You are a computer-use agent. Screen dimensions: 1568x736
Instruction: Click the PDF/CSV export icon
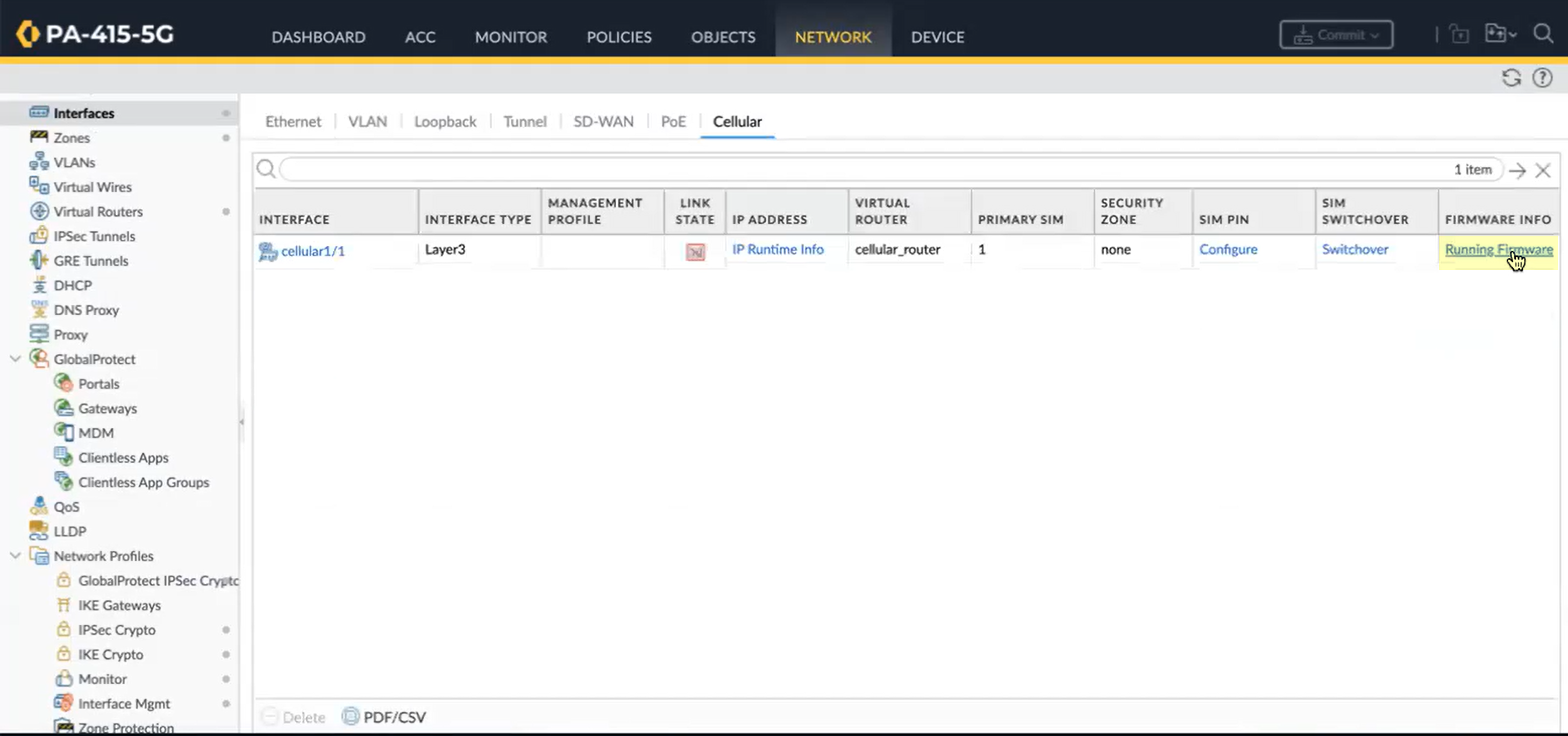[351, 717]
